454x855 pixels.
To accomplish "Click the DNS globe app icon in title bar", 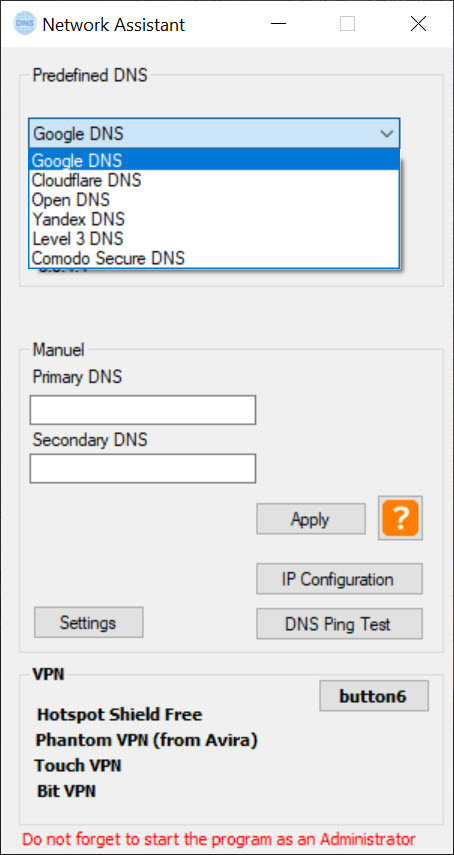I will [x=25, y=24].
